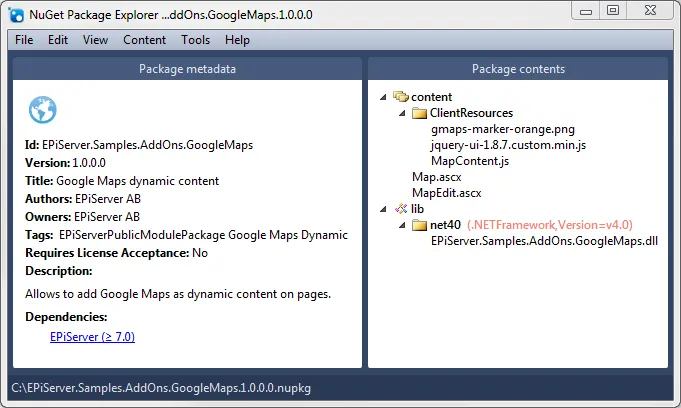Image resolution: width=681 pixels, height=408 pixels.
Task: Open the View menu
Action: tap(95, 40)
